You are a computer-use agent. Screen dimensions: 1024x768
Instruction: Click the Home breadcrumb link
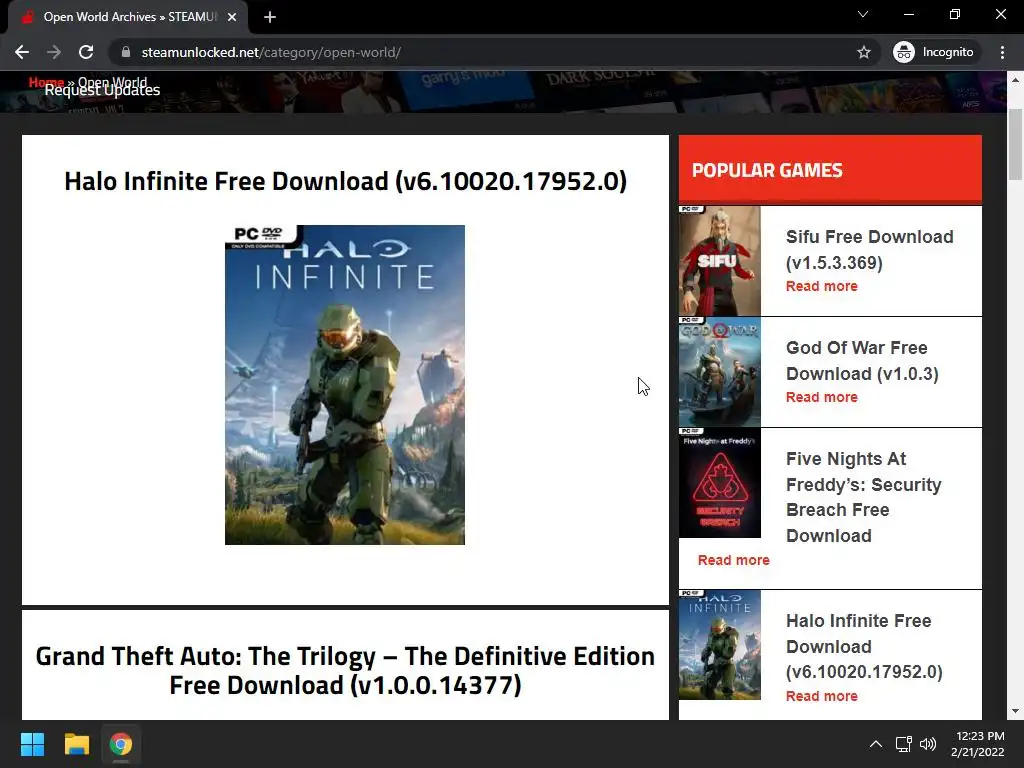46,82
